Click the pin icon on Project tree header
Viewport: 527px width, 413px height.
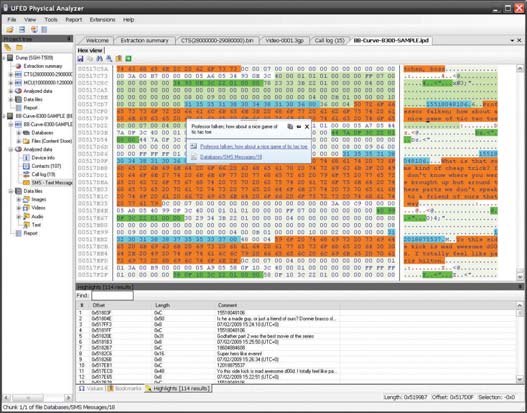tap(69, 39)
